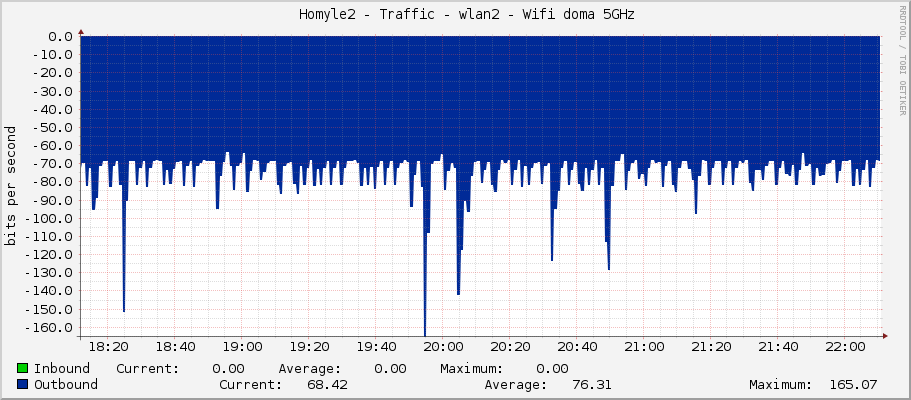Select the Outbound legend label
This screenshot has height=400, width=911.
coord(66,385)
